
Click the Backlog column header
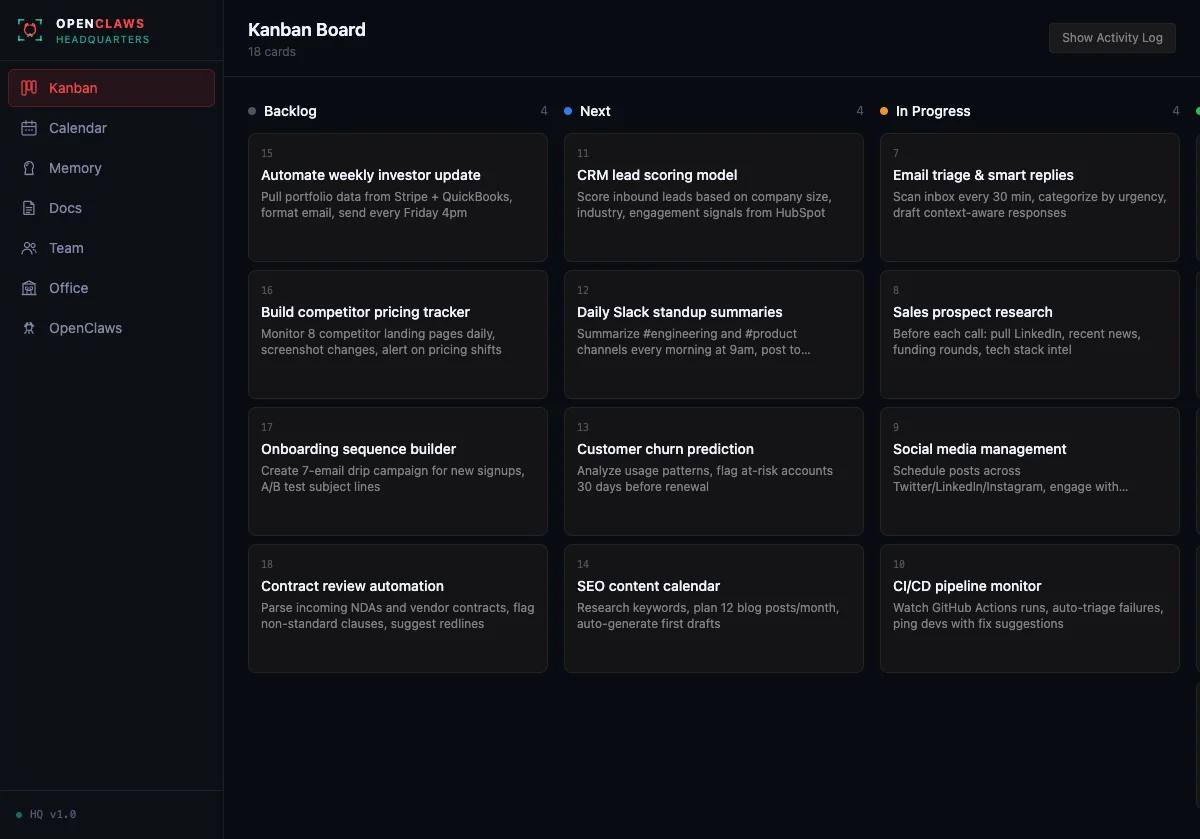point(290,111)
